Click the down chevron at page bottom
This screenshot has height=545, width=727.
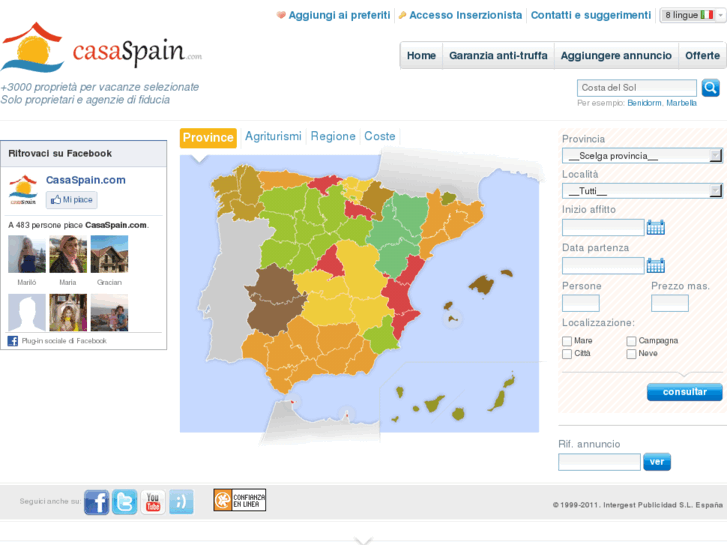(364, 540)
